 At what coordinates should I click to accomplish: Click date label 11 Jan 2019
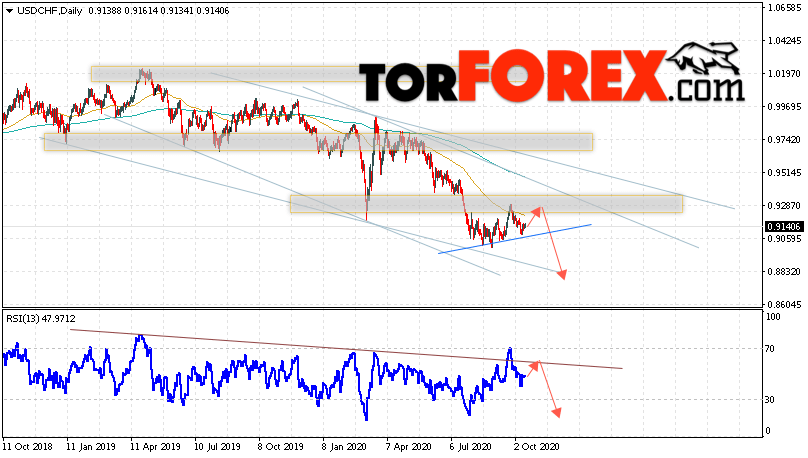[x=91, y=447]
